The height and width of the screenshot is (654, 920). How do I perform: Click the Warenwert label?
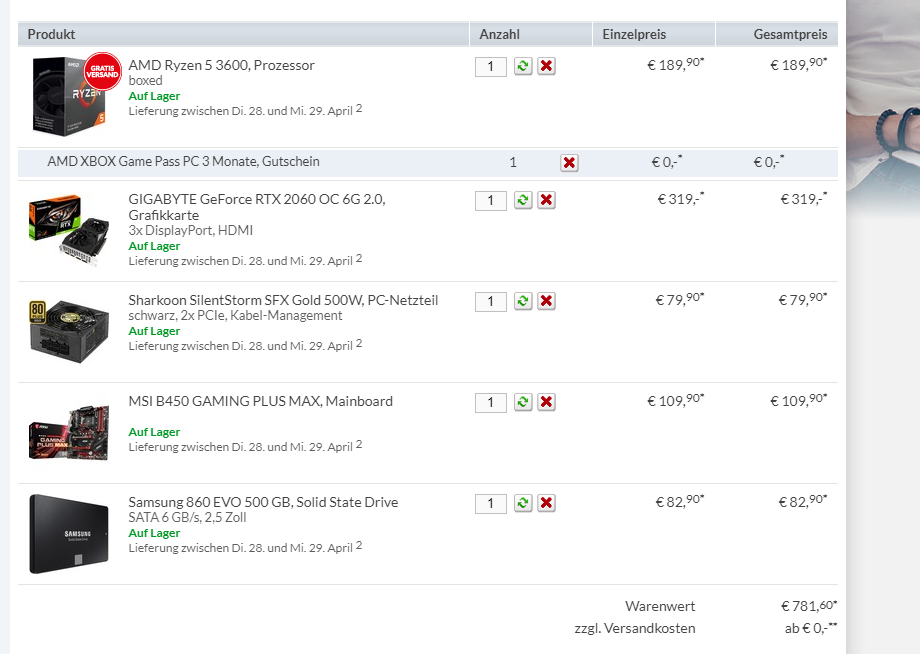(660, 606)
